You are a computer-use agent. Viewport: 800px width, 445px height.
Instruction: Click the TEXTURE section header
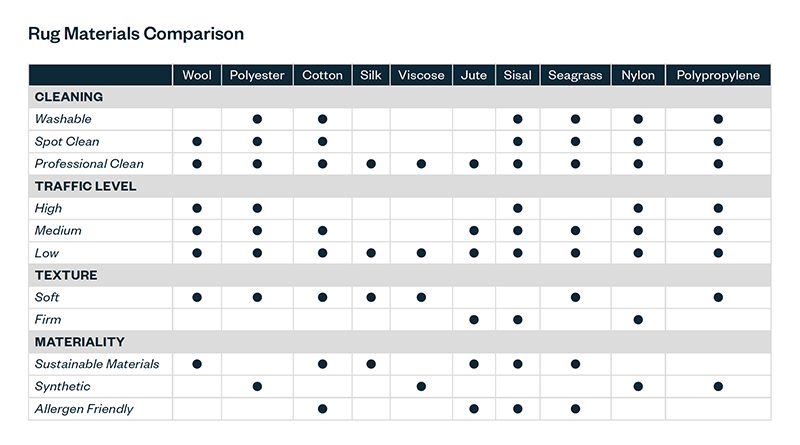[x=66, y=276]
